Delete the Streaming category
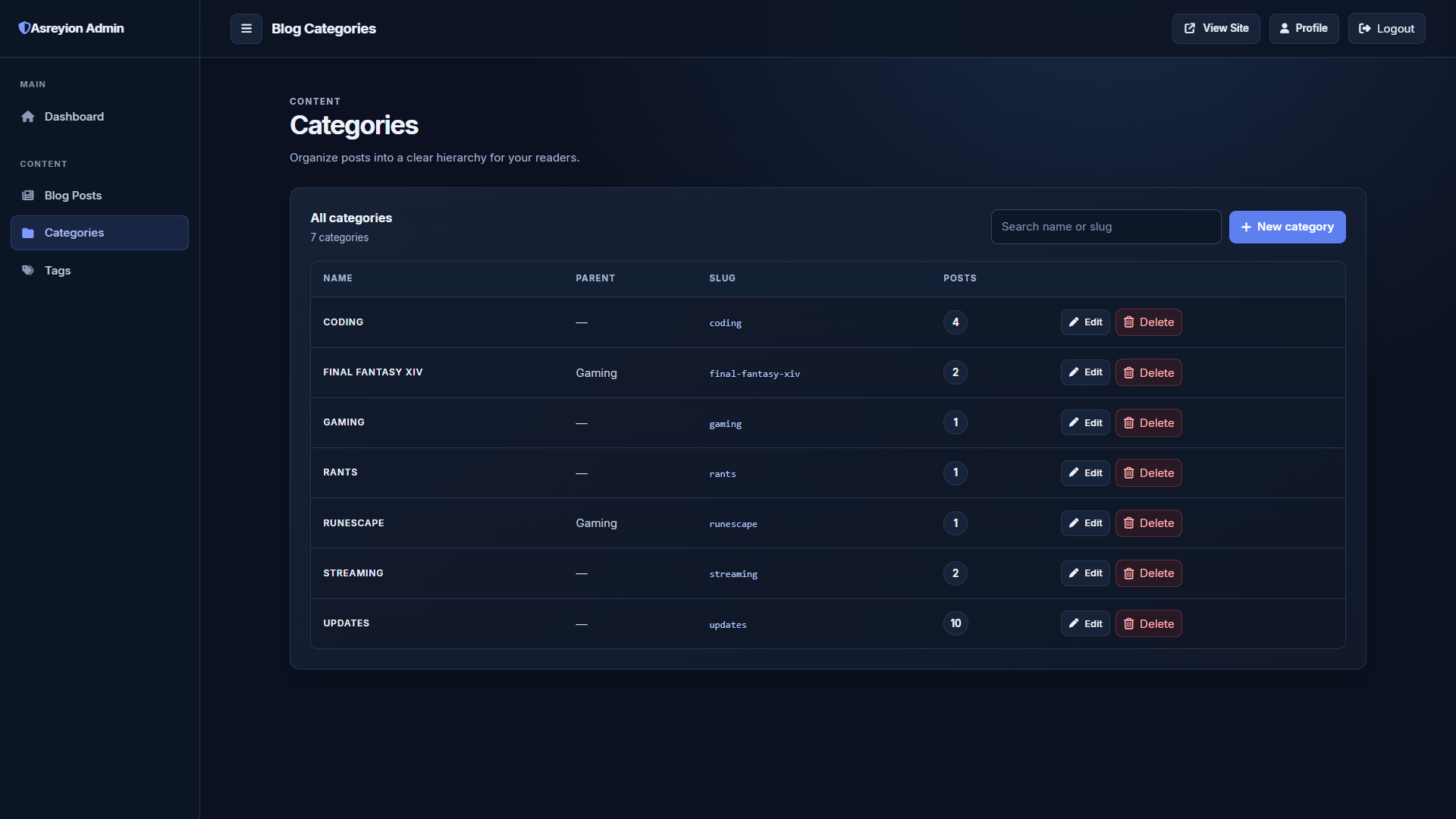The image size is (1456, 819). point(1148,573)
